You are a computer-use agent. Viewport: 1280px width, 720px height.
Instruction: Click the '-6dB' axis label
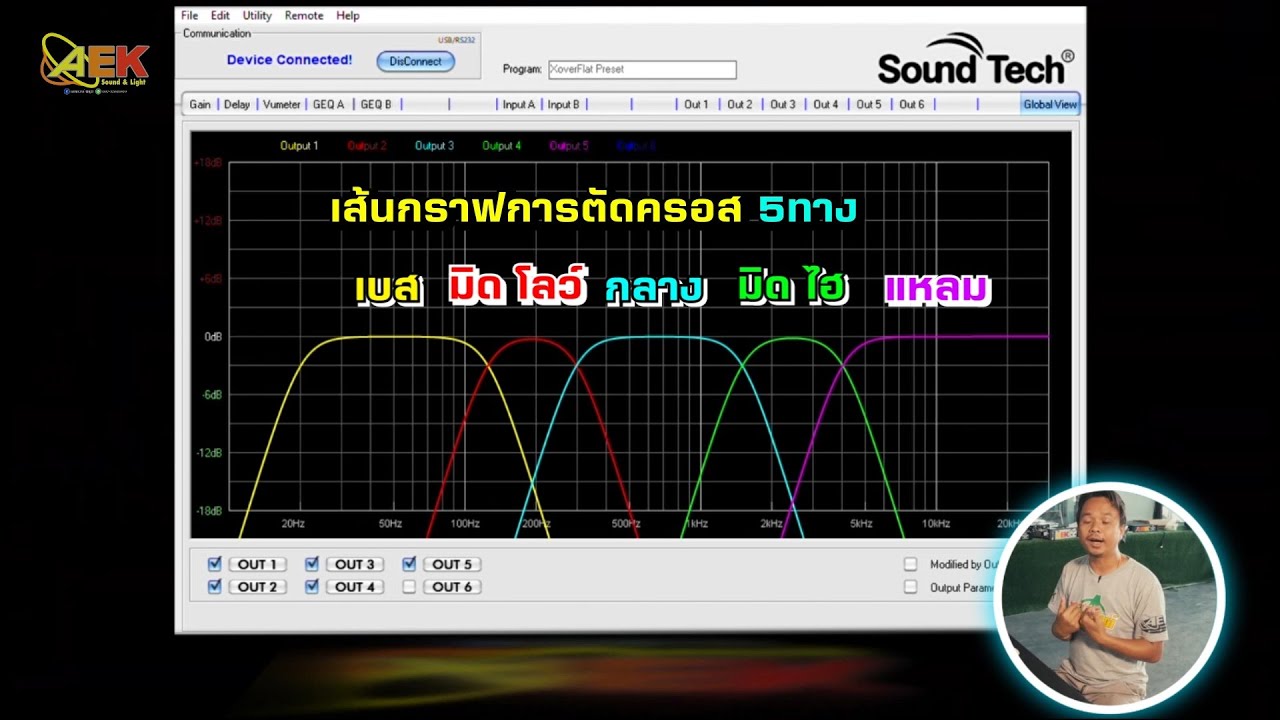point(211,395)
